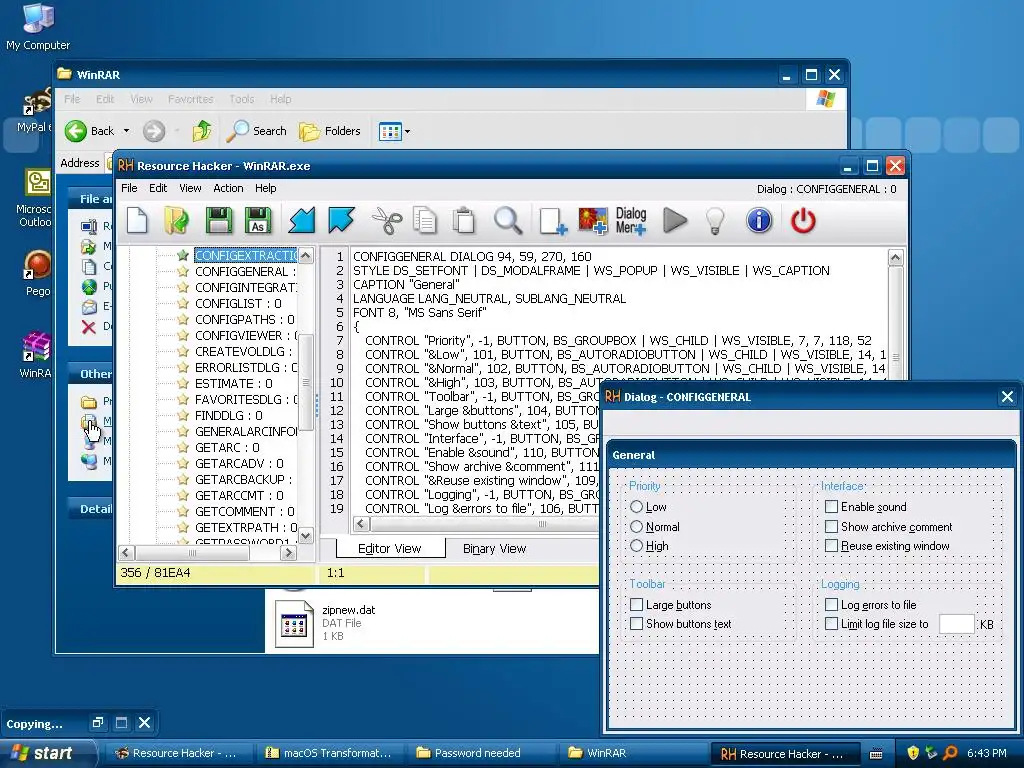Screen dimensions: 1024x768
Task: Select the Low priority radio button
Action: coord(637,507)
